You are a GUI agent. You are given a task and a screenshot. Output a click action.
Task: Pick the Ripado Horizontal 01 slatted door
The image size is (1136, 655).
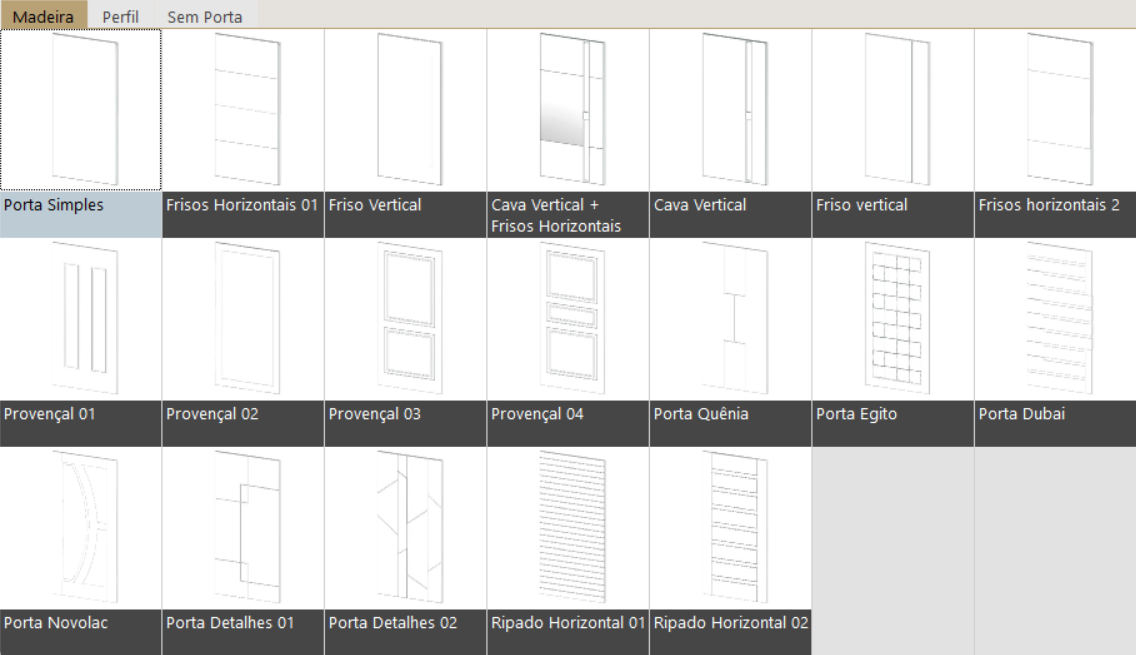[x=568, y=528]
